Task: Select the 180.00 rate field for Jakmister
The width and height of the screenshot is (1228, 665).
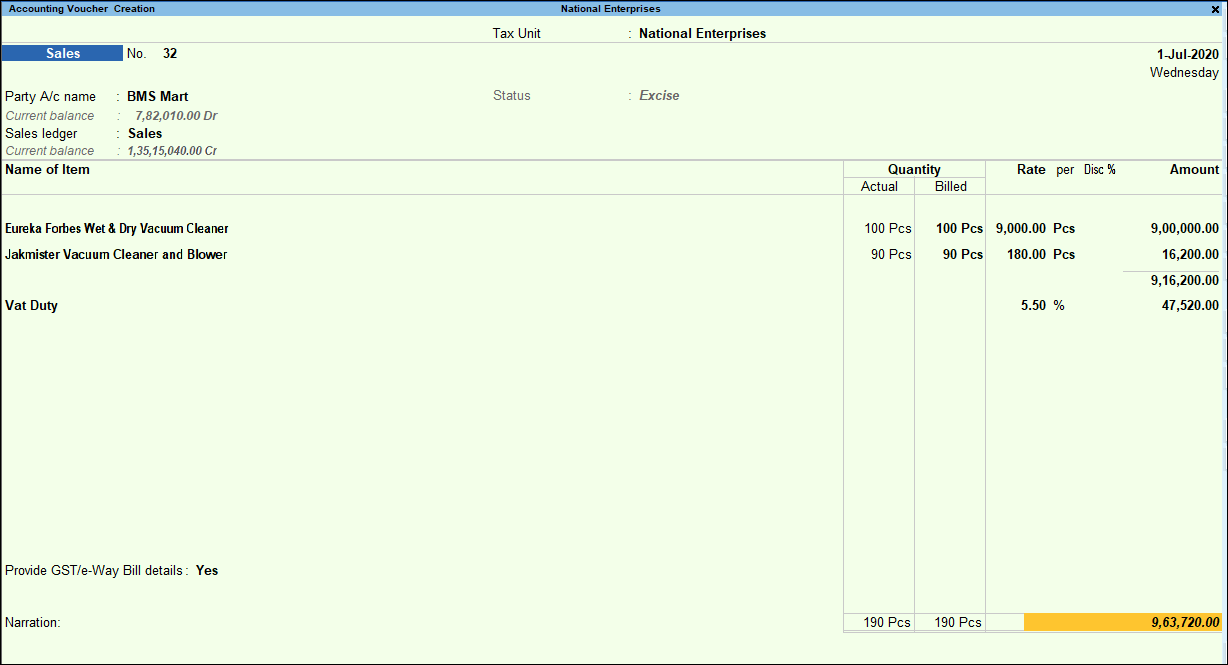Action: click(x=1027, y=254)
